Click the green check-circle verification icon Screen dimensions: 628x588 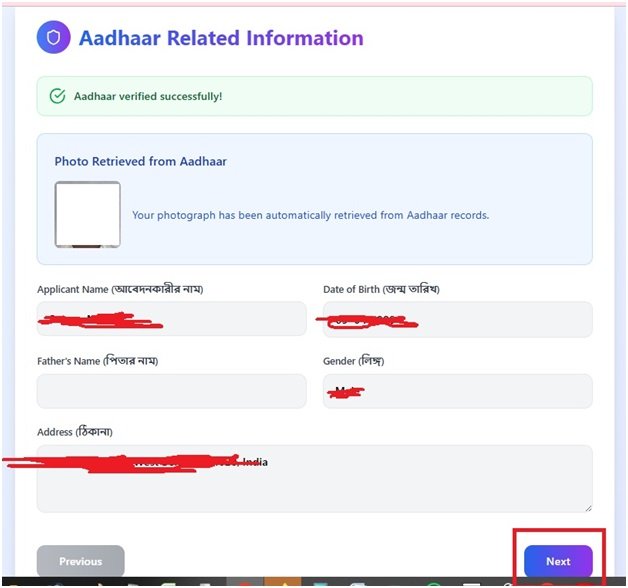57,96
